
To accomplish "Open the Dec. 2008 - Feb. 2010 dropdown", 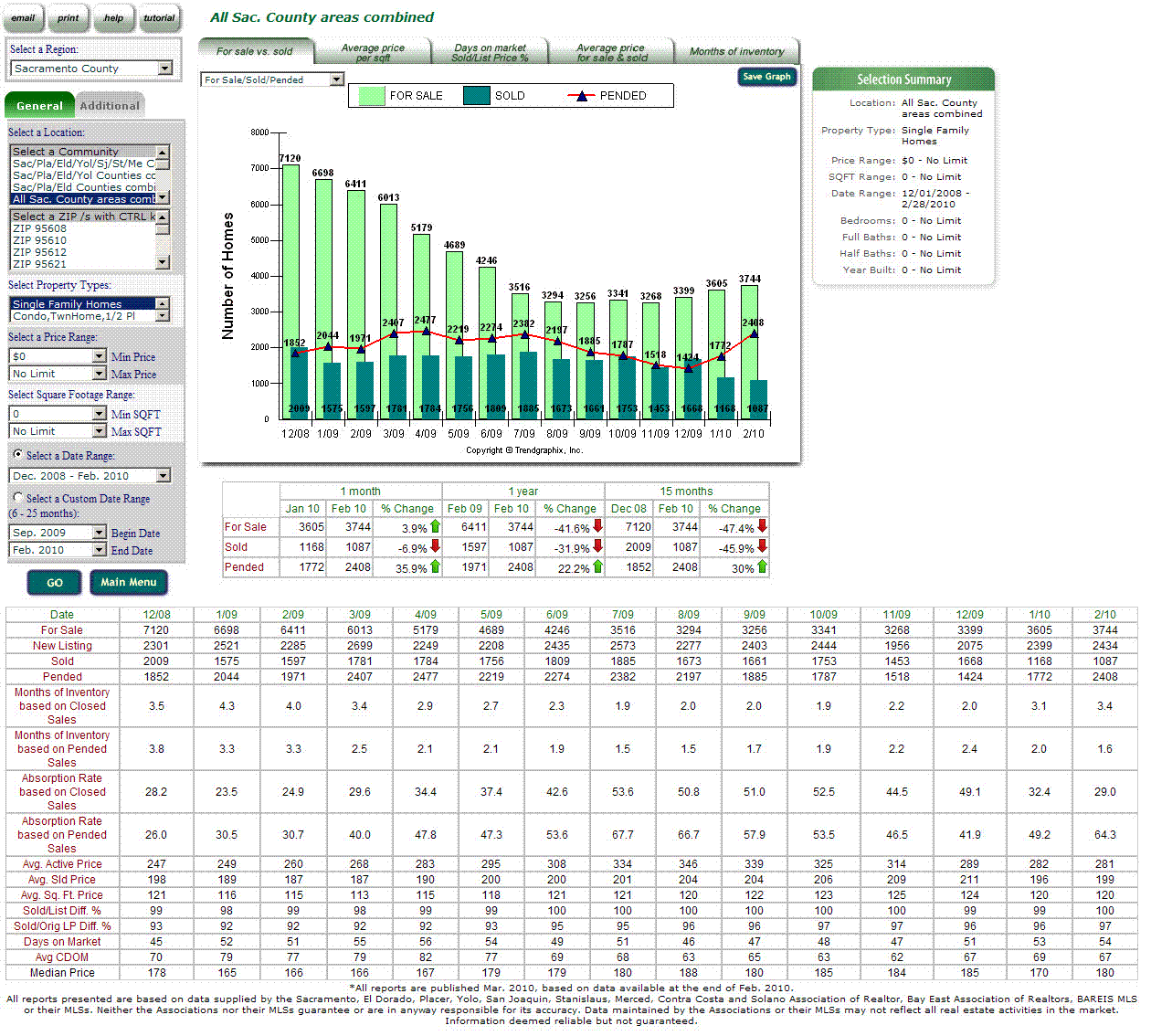I will coord(90,475).
